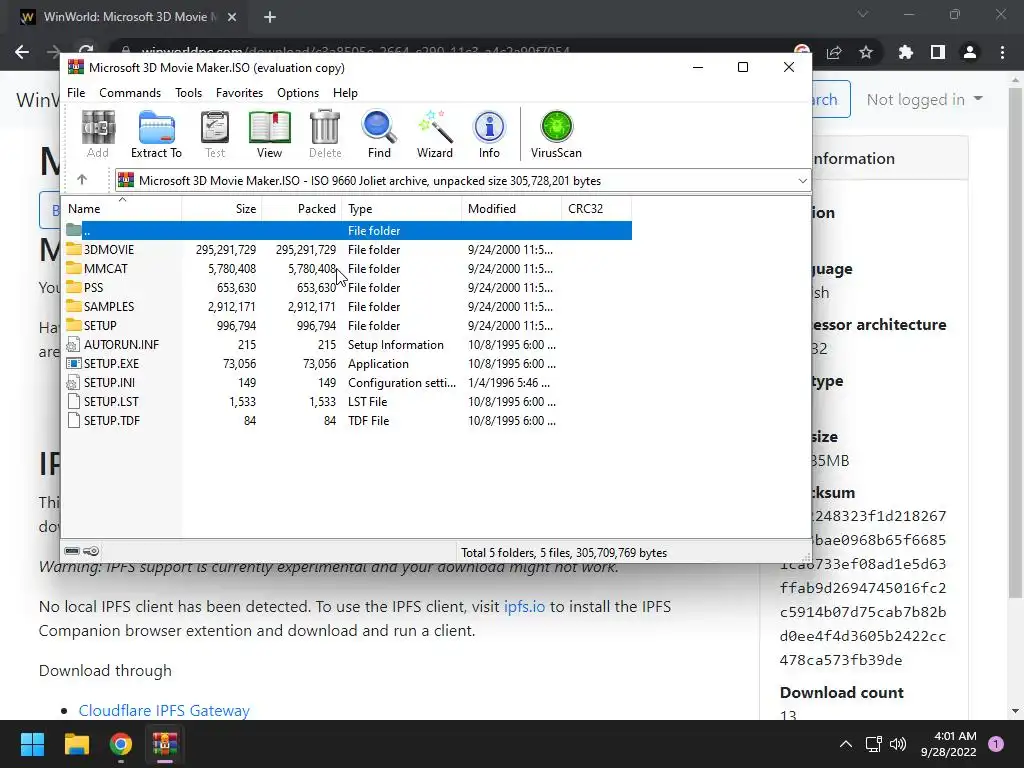The width and height of the screenshot is (1024, 768).
Task: Go up one folder level arrow
Action: pyautogui.click(x=82, y=180)
